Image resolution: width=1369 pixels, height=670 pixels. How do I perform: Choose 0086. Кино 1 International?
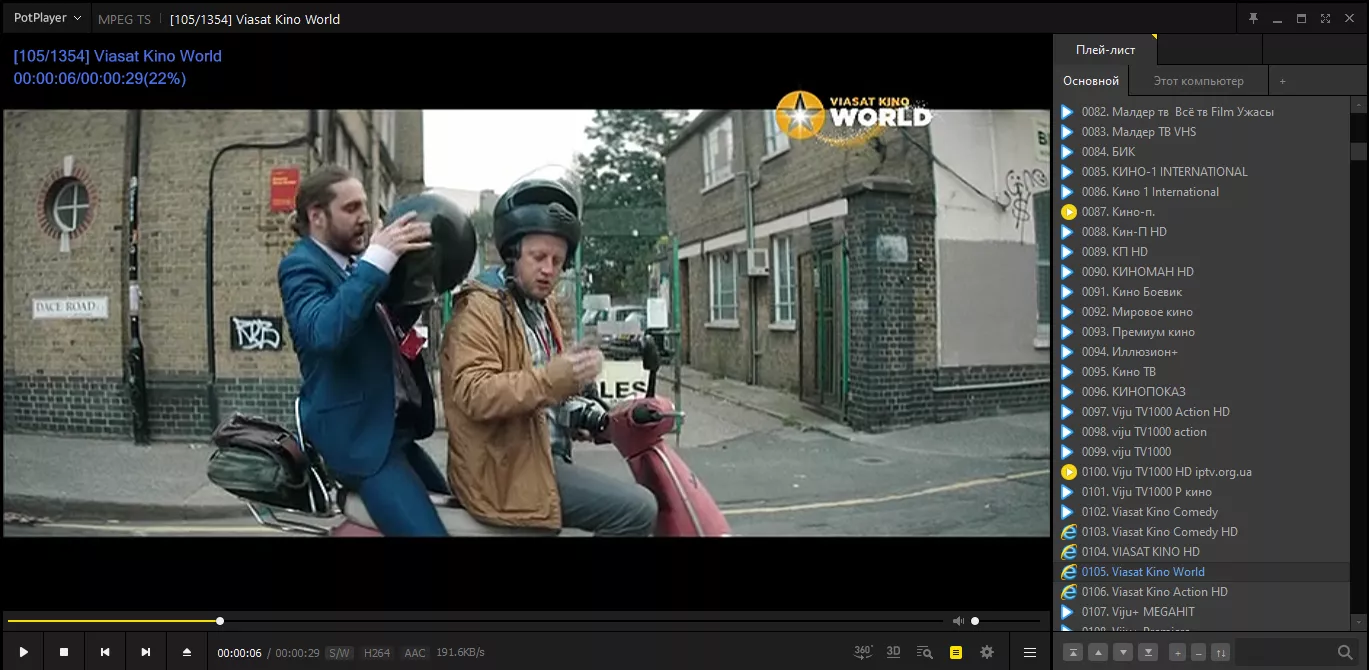(x=1203, y=192)
